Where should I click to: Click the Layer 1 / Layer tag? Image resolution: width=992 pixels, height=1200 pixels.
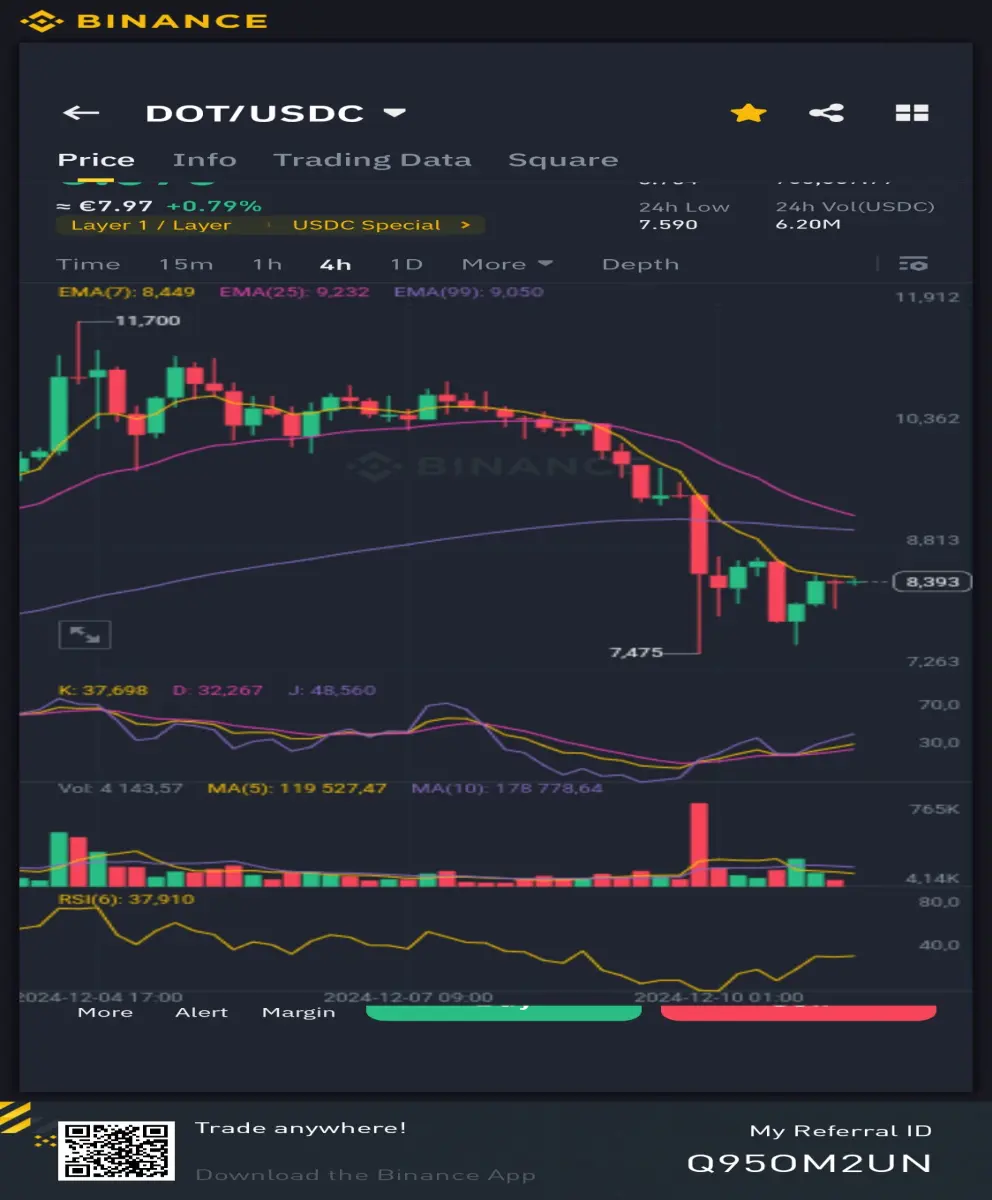[x=151, y=225]
